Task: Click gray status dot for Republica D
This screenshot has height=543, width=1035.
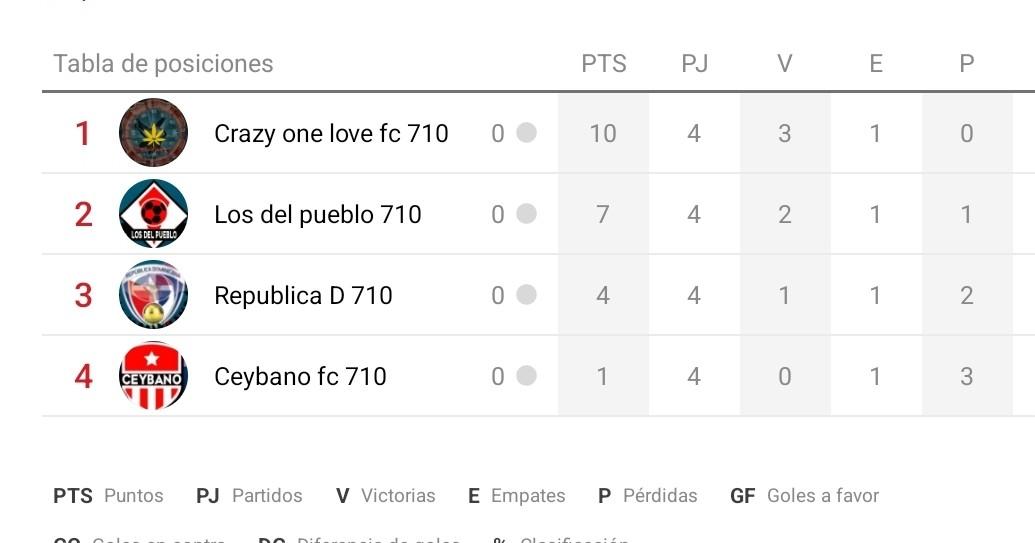Action: pyautogui.click(x=526, y=295)
